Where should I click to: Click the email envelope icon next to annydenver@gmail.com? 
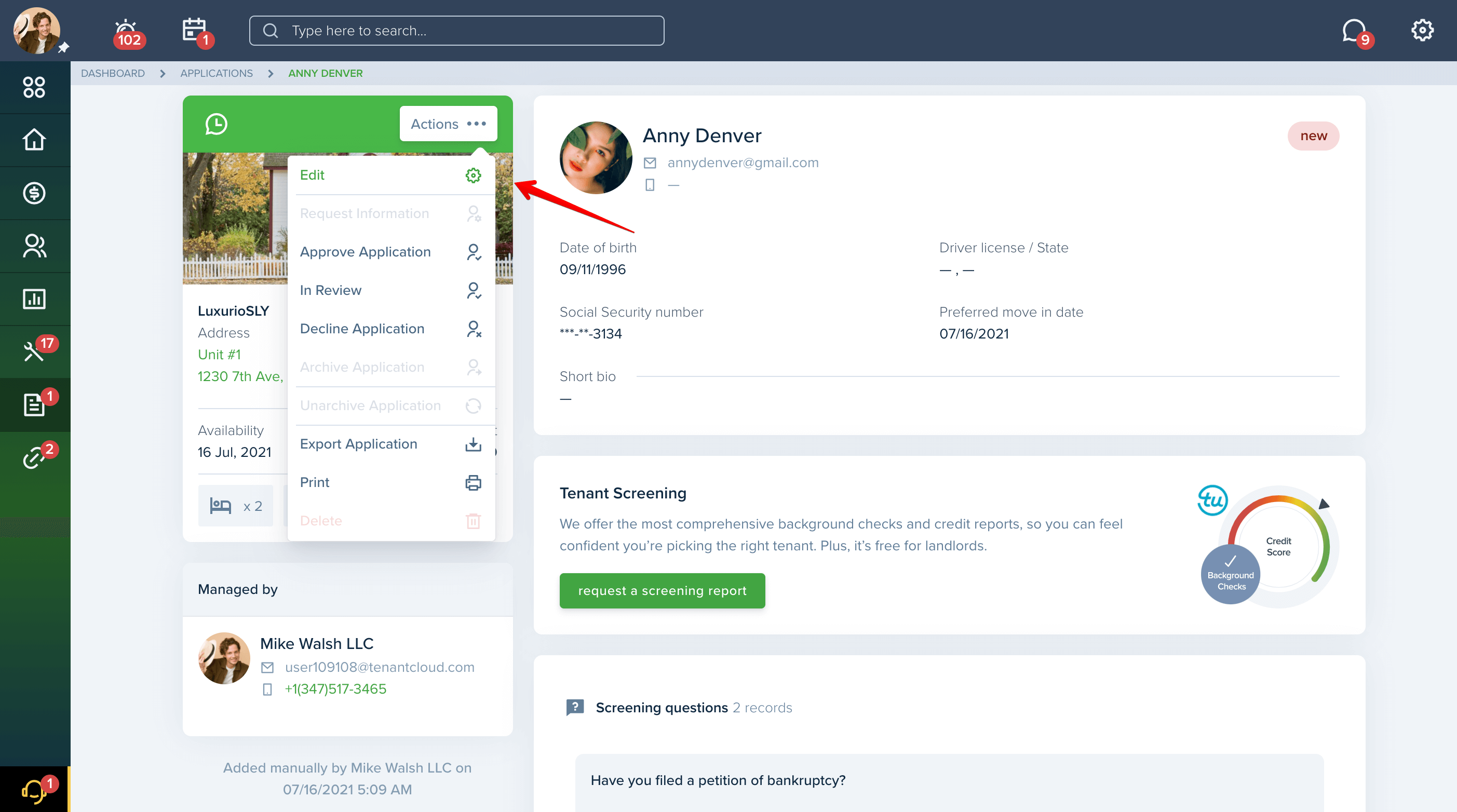click(x=650, y=163)
